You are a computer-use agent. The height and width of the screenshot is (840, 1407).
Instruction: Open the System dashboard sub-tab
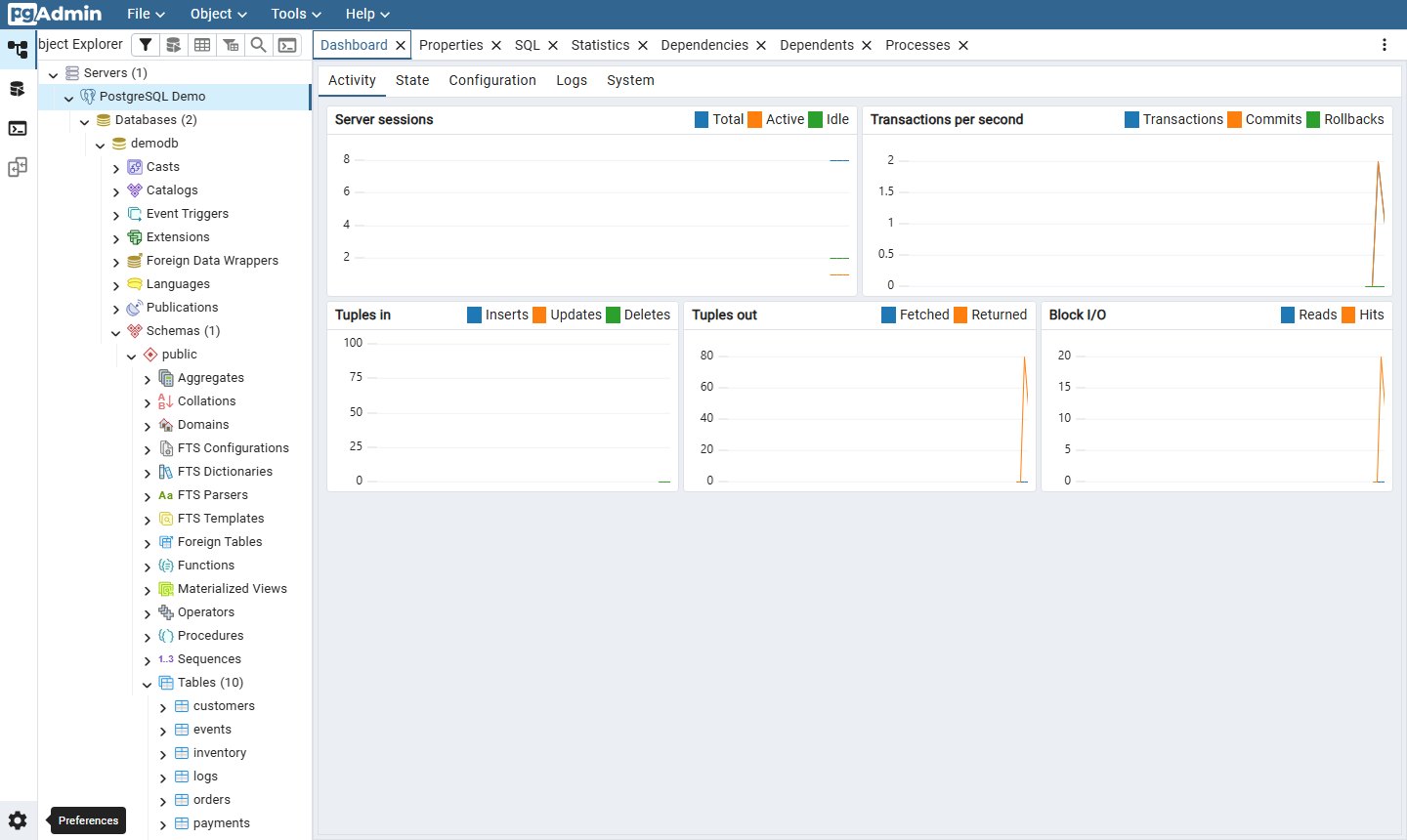pyautogui.click(x=630, y=80)
